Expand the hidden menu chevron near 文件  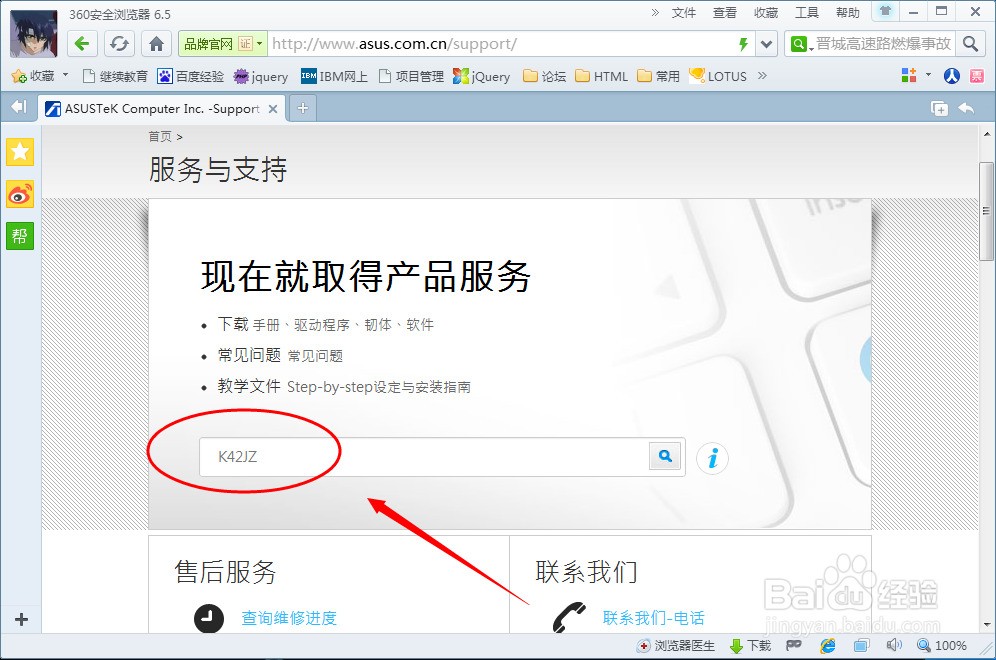tap(655, 13)
